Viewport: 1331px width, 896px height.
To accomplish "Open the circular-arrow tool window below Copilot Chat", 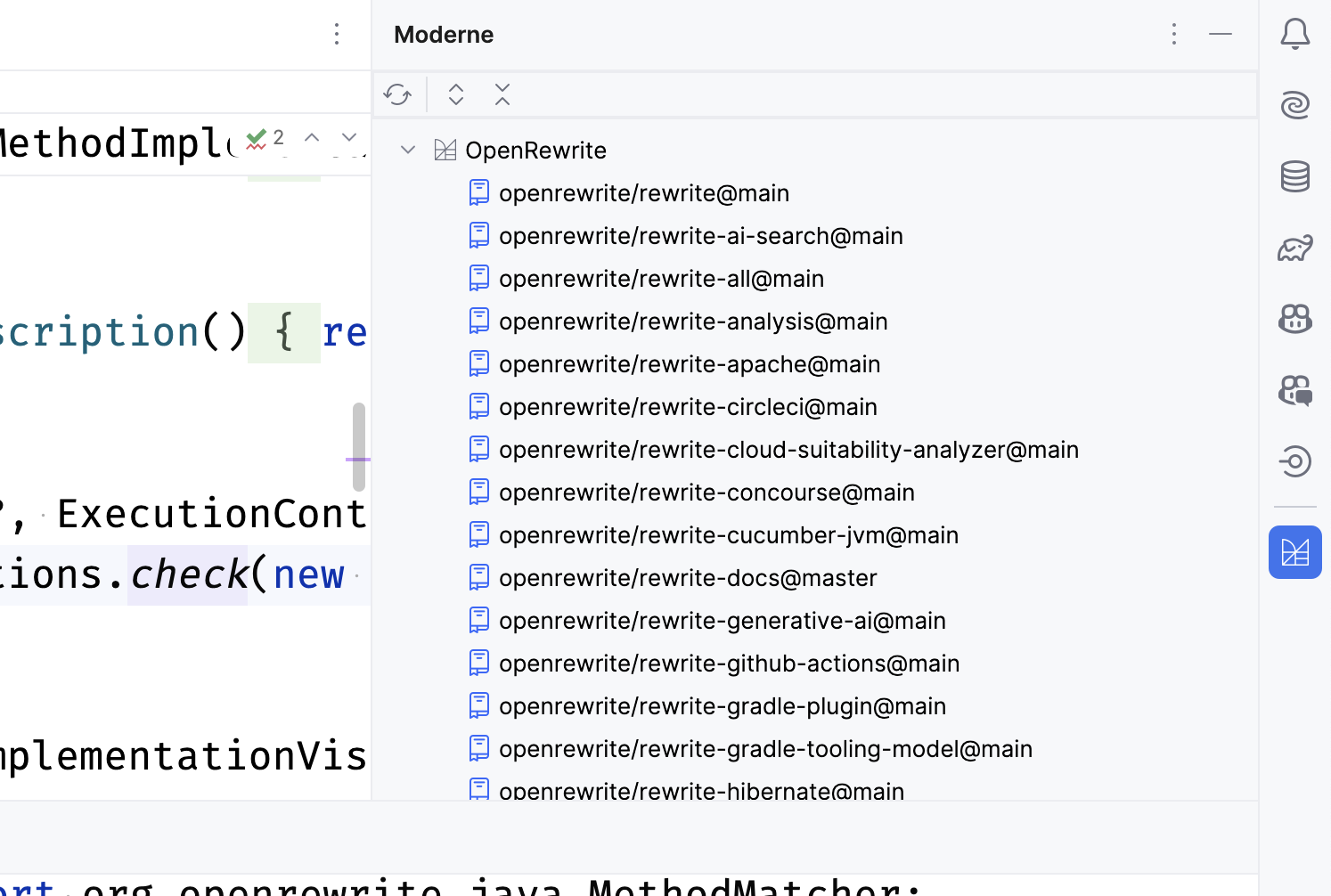I will [1295, 461].
